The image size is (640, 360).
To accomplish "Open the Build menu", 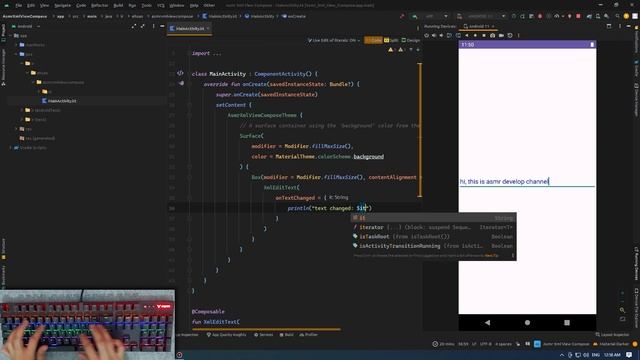I will [118, 6].
